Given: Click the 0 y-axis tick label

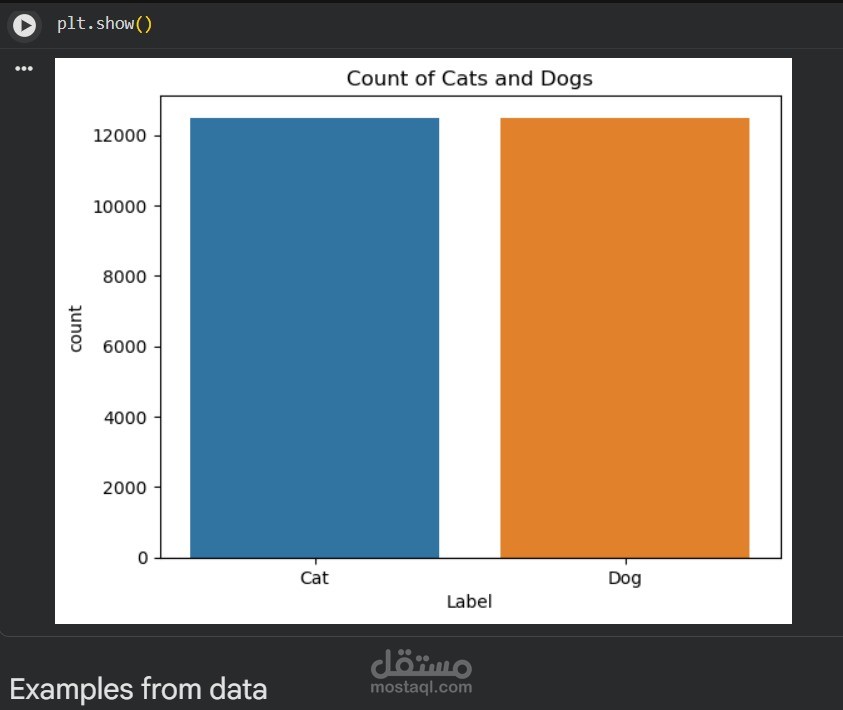Looking at the screenshot, I should [x=143, y=558].
